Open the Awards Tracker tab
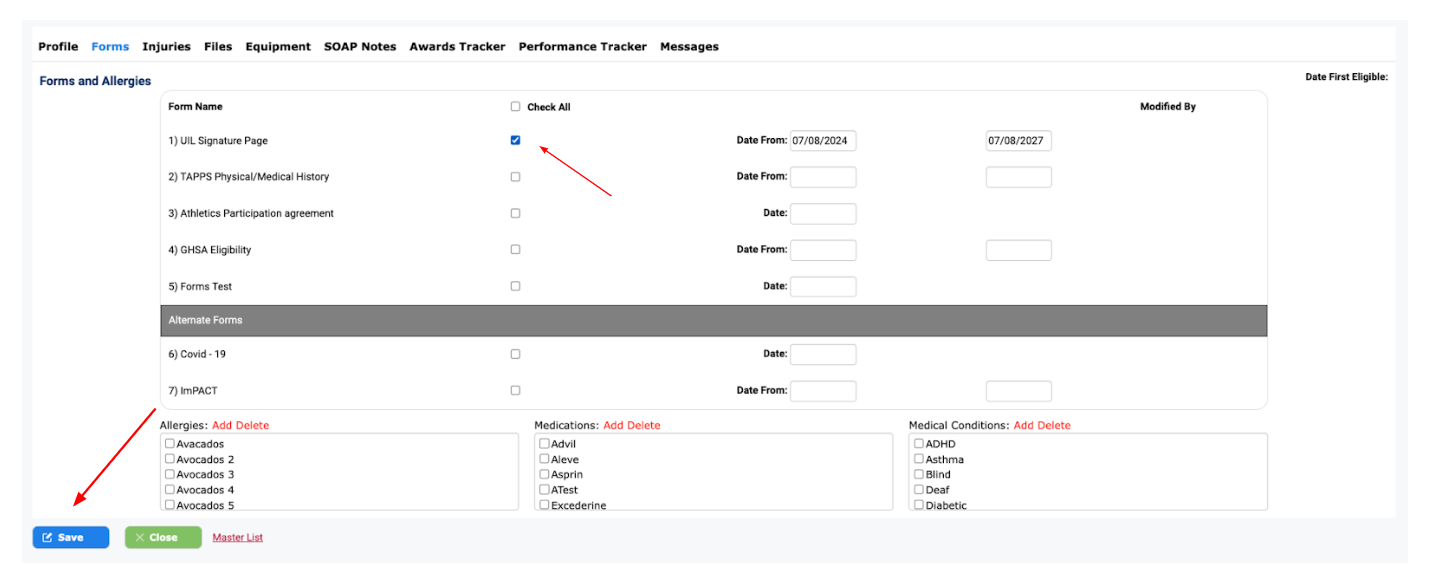 coord(457,47)
